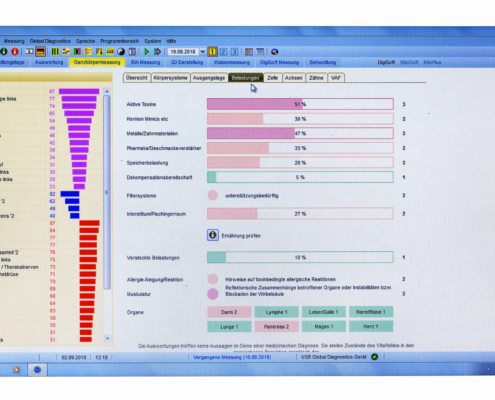The image size is (495, 400).
Task: Open the Sprache menu
Action: pos(85,41)
